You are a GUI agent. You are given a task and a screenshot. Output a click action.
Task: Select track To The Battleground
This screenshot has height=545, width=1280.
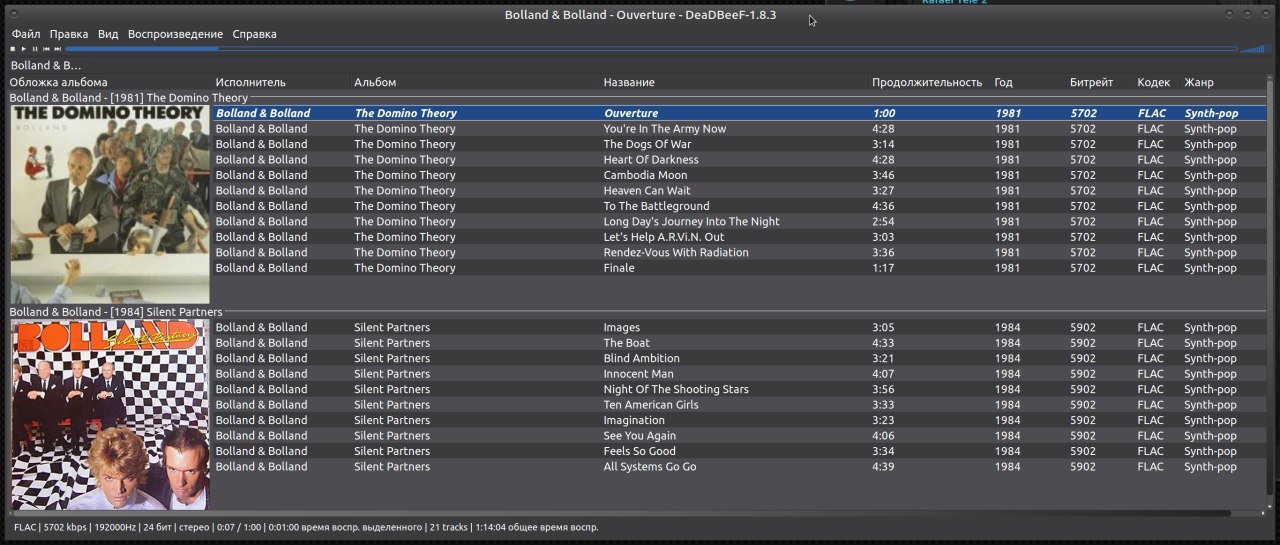click(740, 206)
